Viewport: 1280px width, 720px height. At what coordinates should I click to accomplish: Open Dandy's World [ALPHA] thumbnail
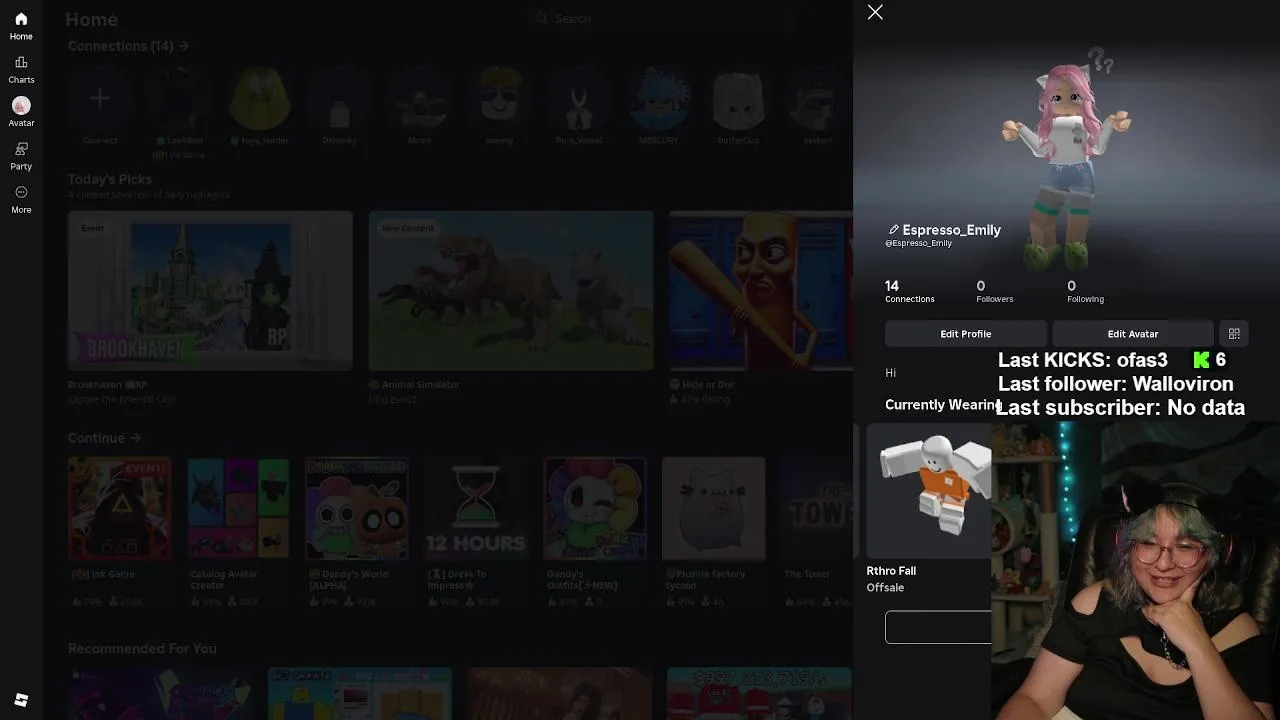[357, 509]
